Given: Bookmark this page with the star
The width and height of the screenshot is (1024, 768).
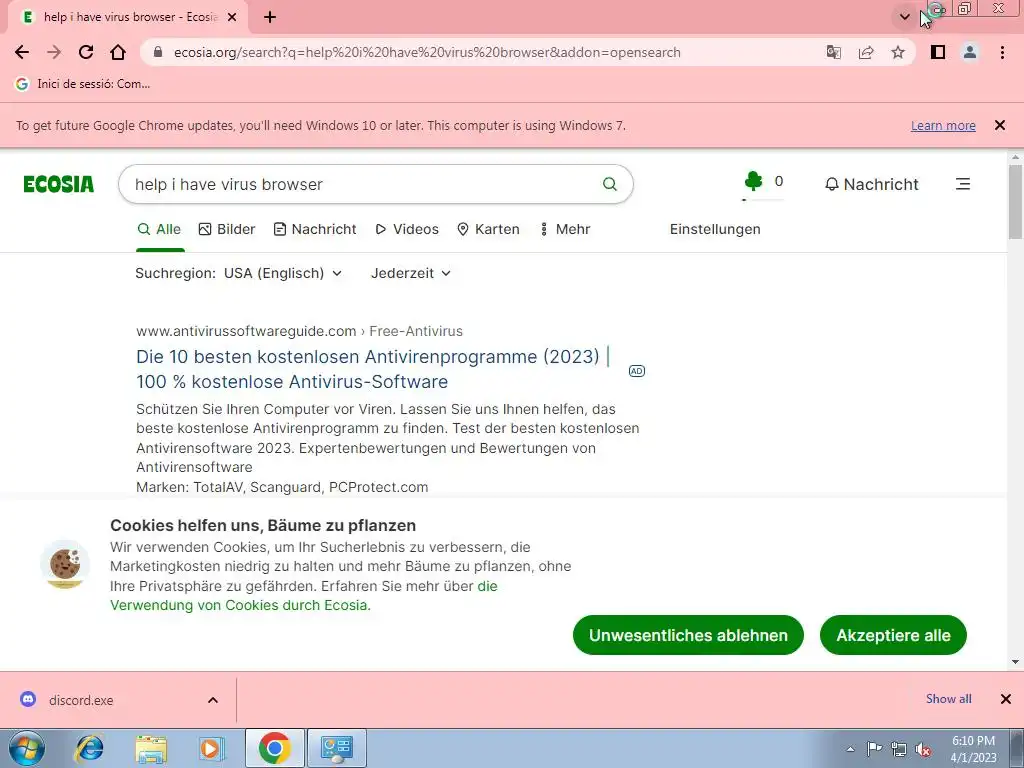Looking at the screenshot, I should [x=898, y=52].
